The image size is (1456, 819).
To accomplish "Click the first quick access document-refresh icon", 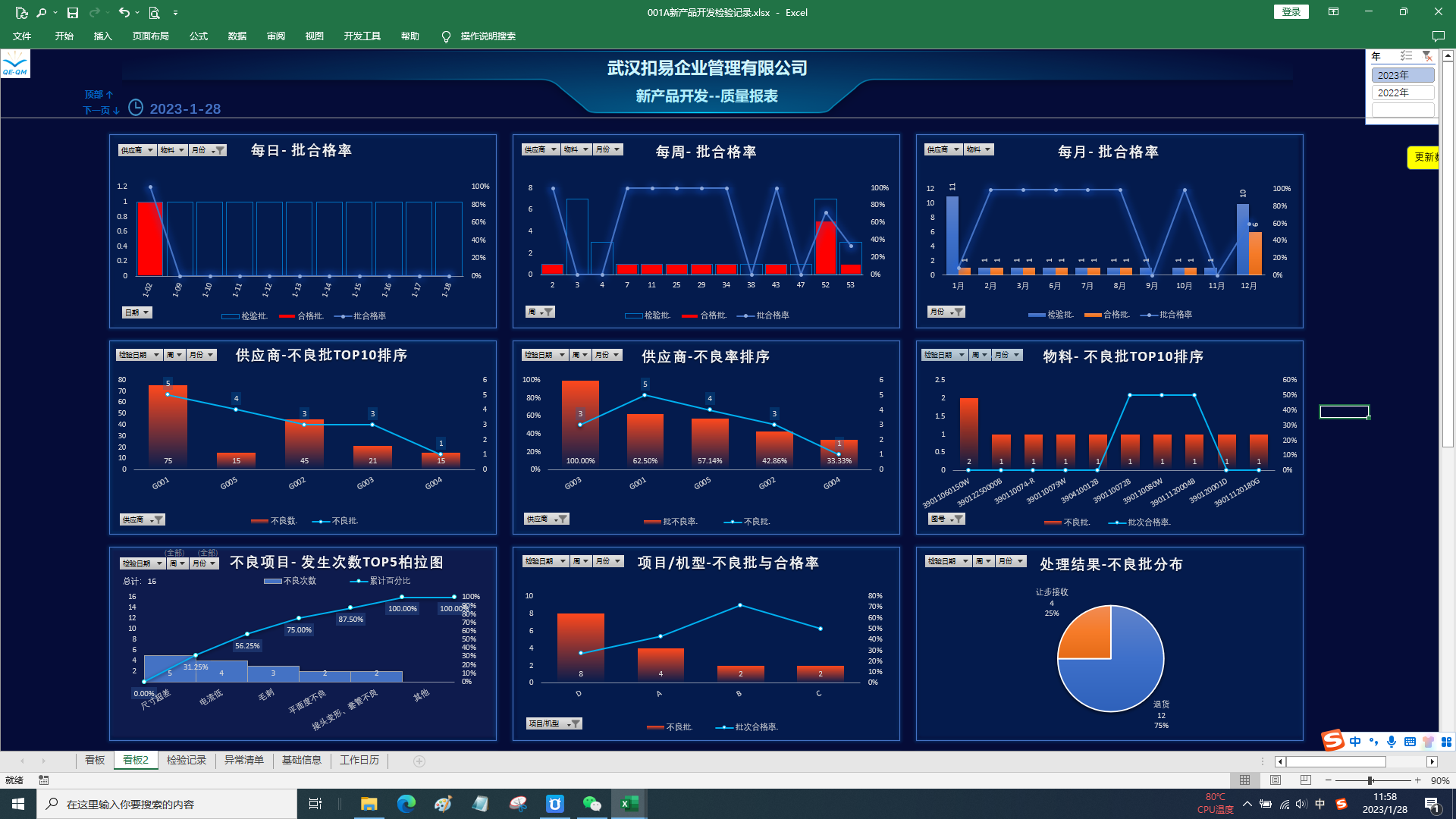I will [x=21, y=13].
